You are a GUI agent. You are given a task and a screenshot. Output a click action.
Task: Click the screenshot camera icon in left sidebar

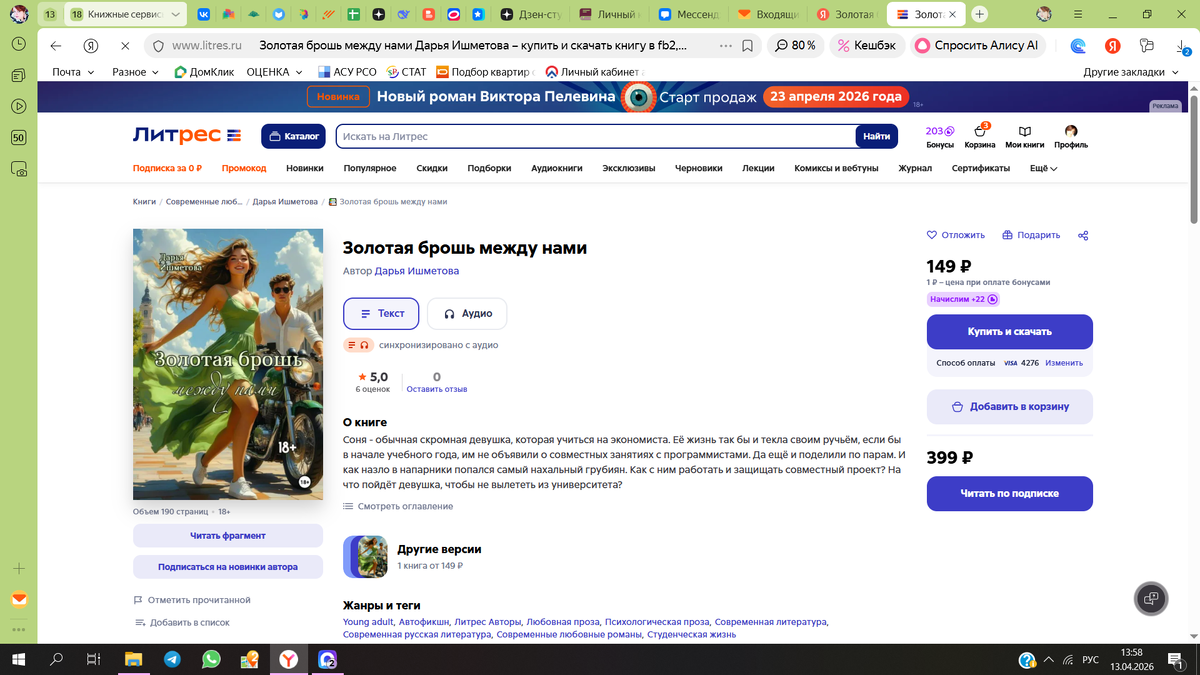click(x=19, y=170)
